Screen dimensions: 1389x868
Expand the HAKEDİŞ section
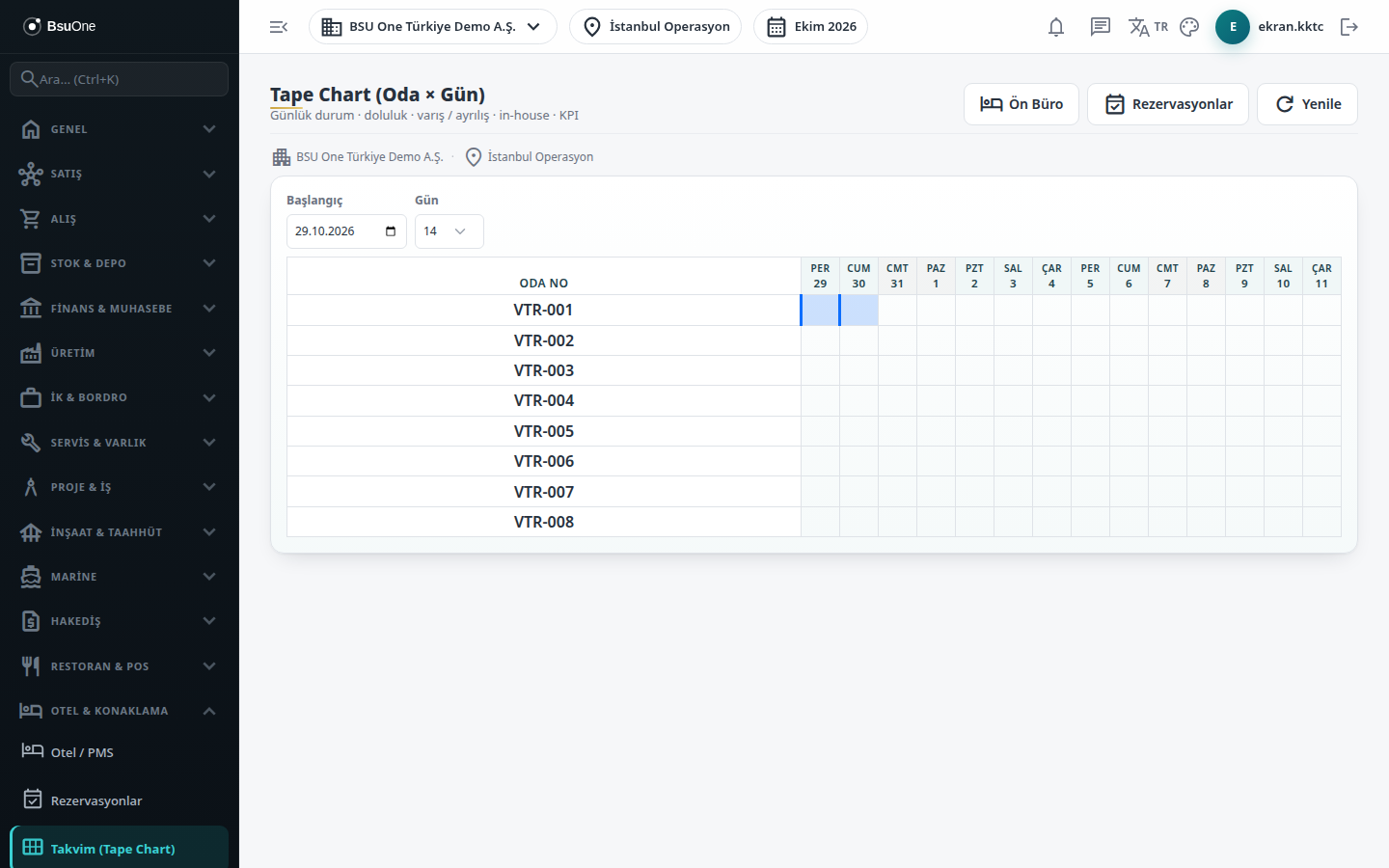(x=119, y=621)
